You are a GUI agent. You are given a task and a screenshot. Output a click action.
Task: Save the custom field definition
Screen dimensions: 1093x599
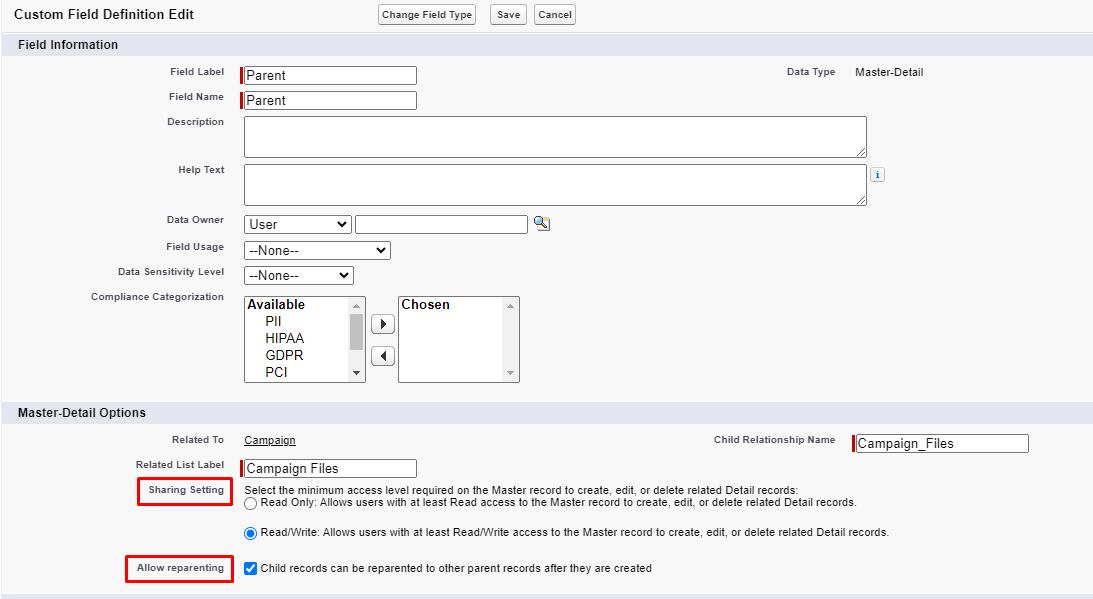[508, 15]
